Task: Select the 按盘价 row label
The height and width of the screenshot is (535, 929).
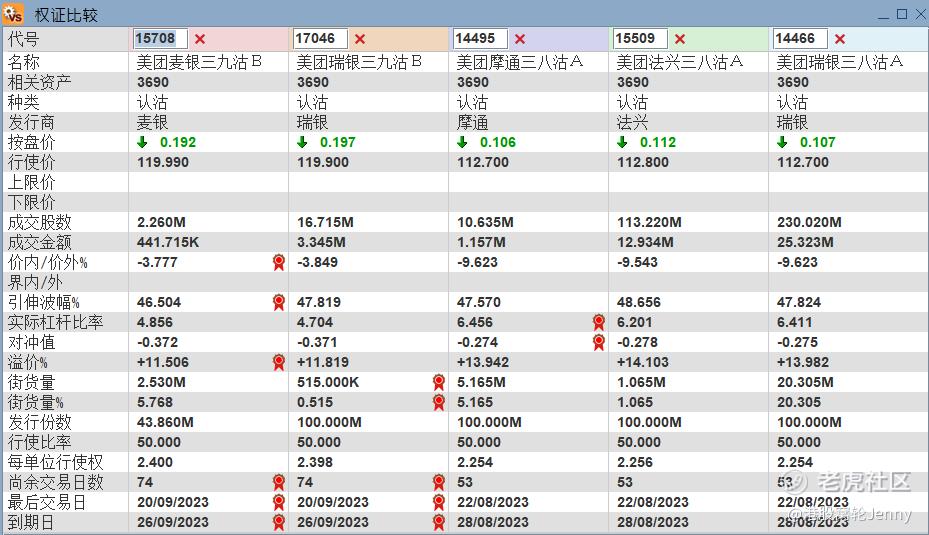Action: click(31, 142)
